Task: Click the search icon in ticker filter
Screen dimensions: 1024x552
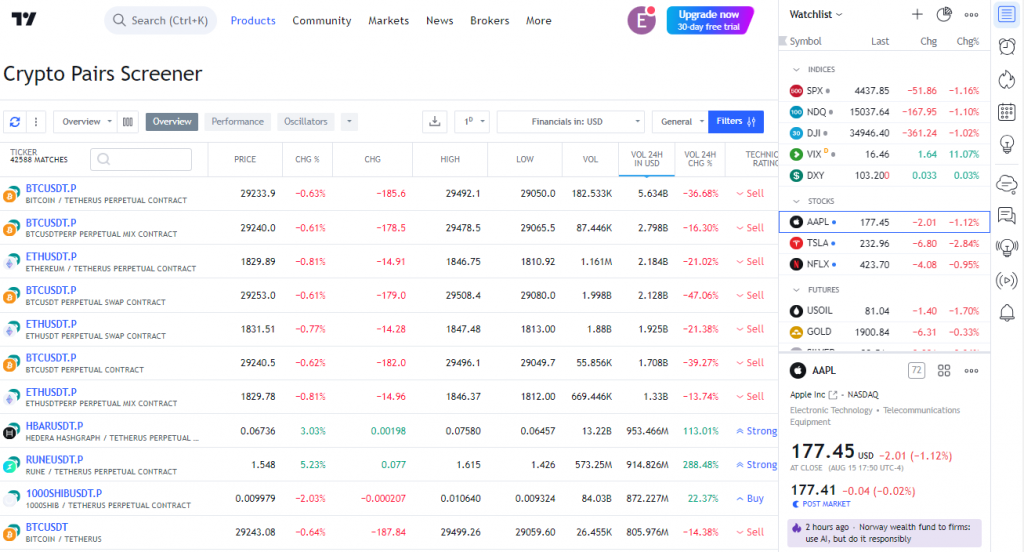Action: (103, 159)
